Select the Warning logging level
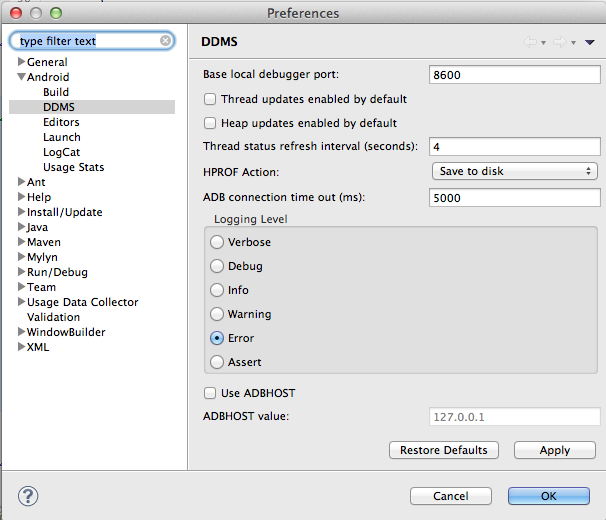The image size is (606, 520). click(x=217, y=314)
